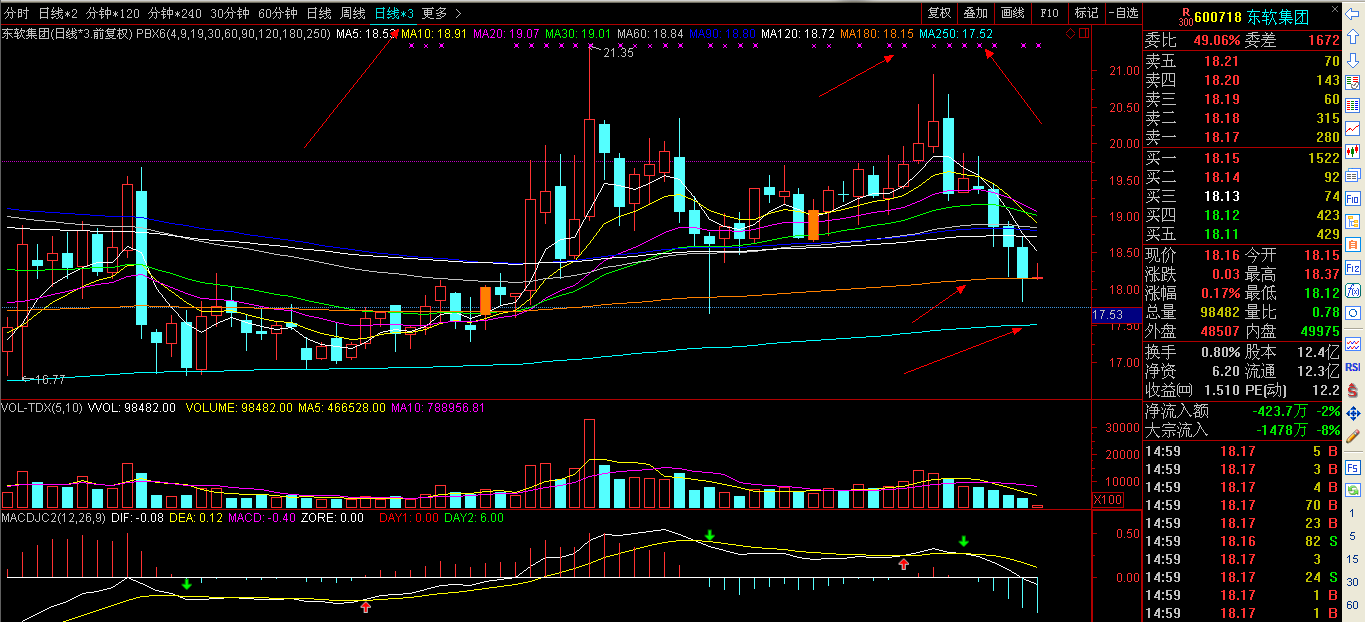Click buy-one price 18.15

coord(1221,158)
